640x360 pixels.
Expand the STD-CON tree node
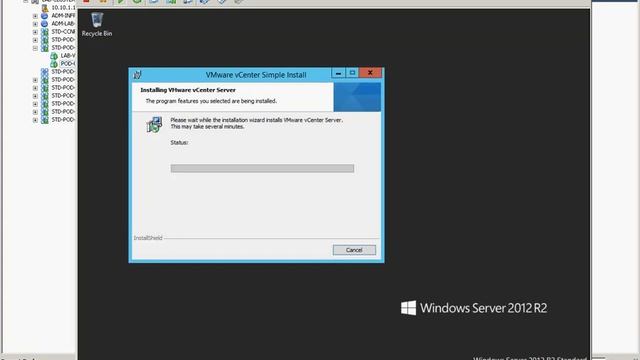[35, 32]
